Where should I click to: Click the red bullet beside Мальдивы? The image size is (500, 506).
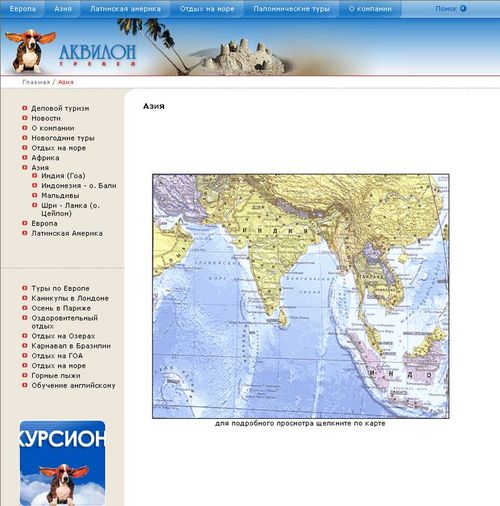35,195
